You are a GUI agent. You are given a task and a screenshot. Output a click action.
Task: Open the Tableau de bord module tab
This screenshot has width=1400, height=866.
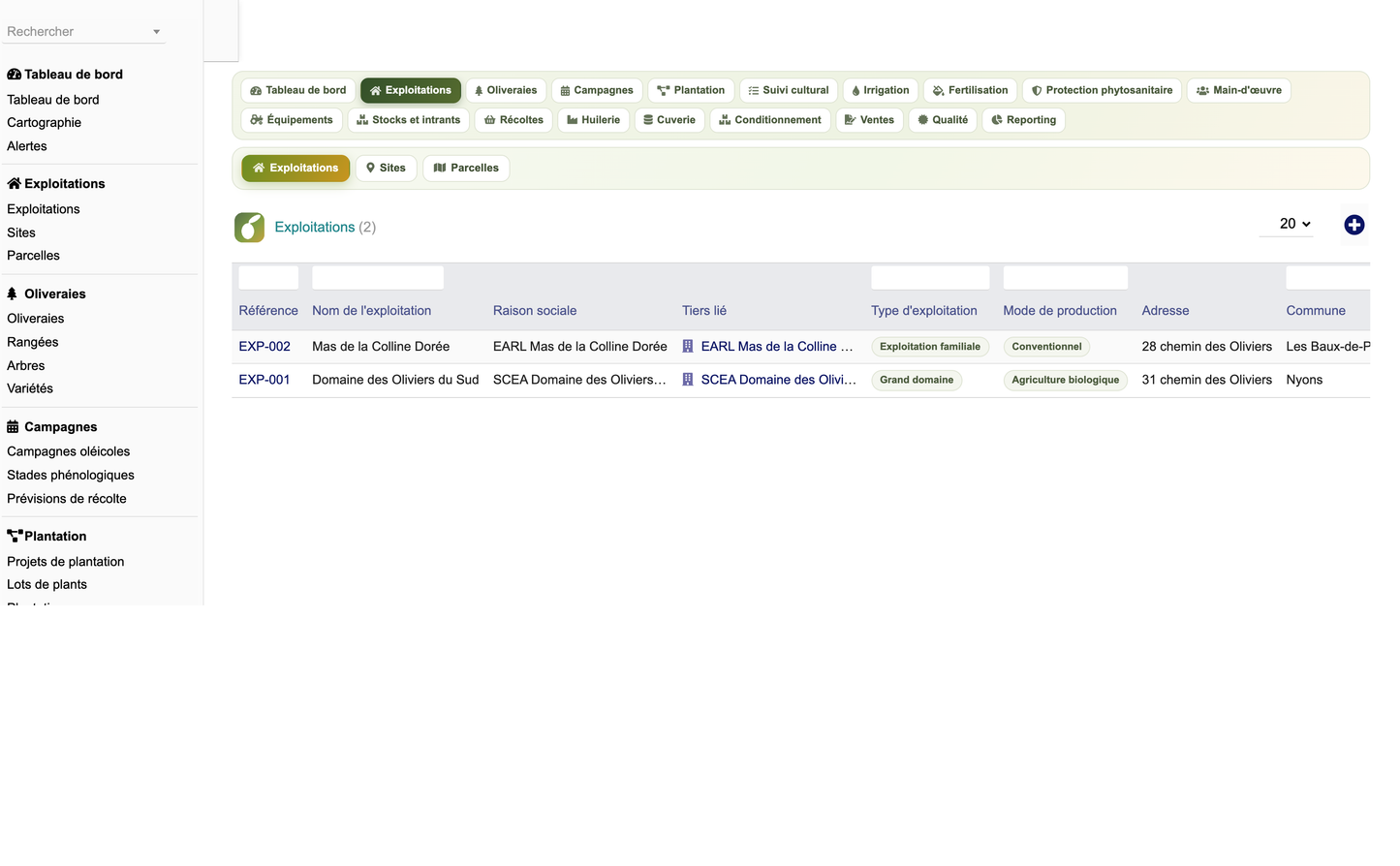click(297, 90)
